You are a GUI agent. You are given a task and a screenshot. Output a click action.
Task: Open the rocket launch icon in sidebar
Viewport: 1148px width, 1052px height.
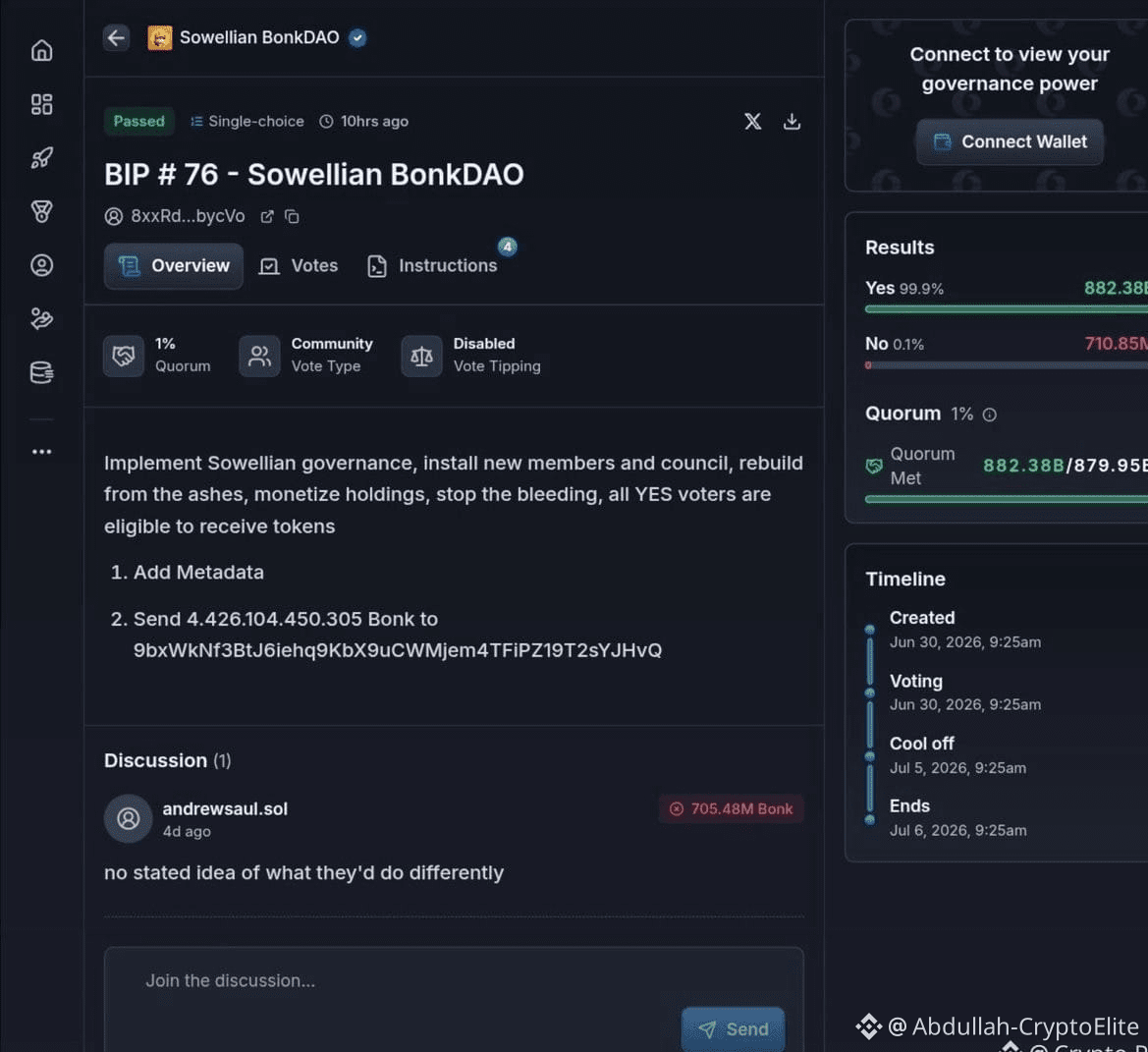(41, 157)
